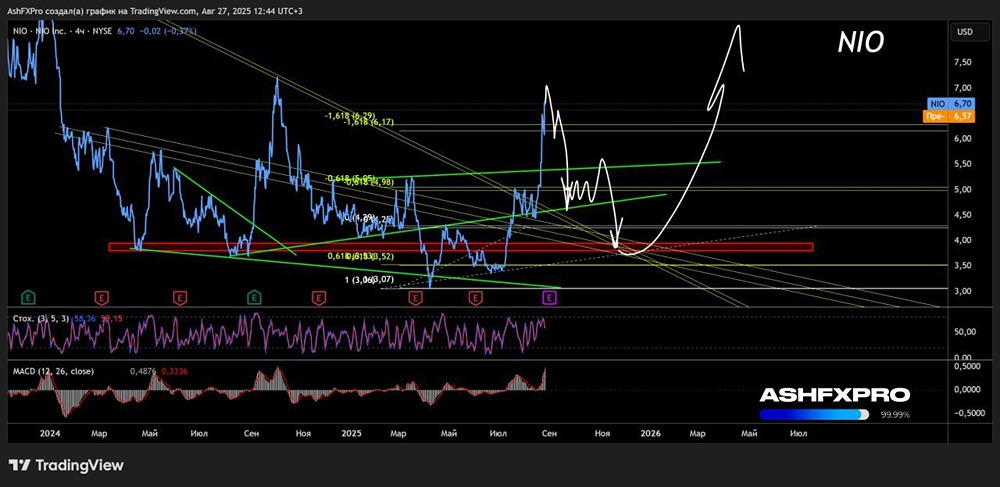Click the 7,00 price axis label
Viewport: 1000px width, 487px height.
[x=964, y=88]
